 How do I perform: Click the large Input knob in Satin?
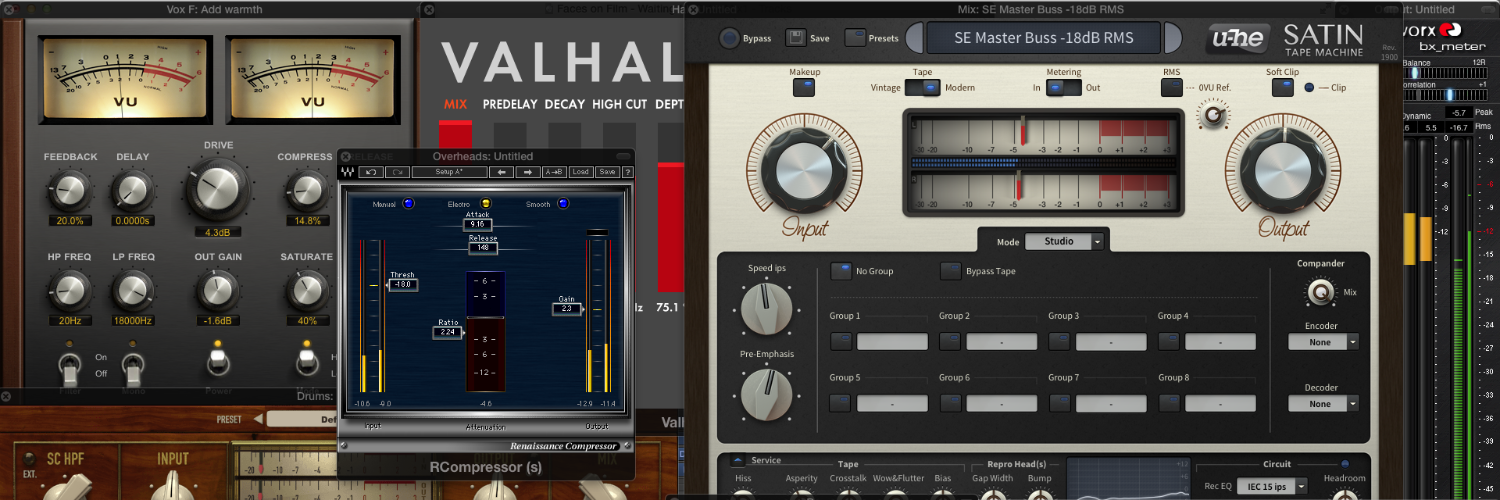pos(805,168)
